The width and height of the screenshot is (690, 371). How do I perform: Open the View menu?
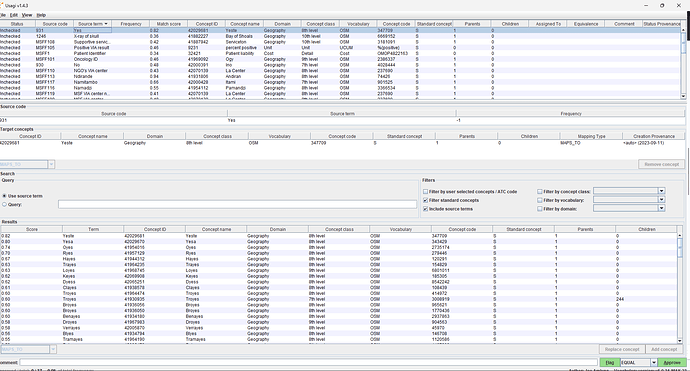(x=27, y=15)
